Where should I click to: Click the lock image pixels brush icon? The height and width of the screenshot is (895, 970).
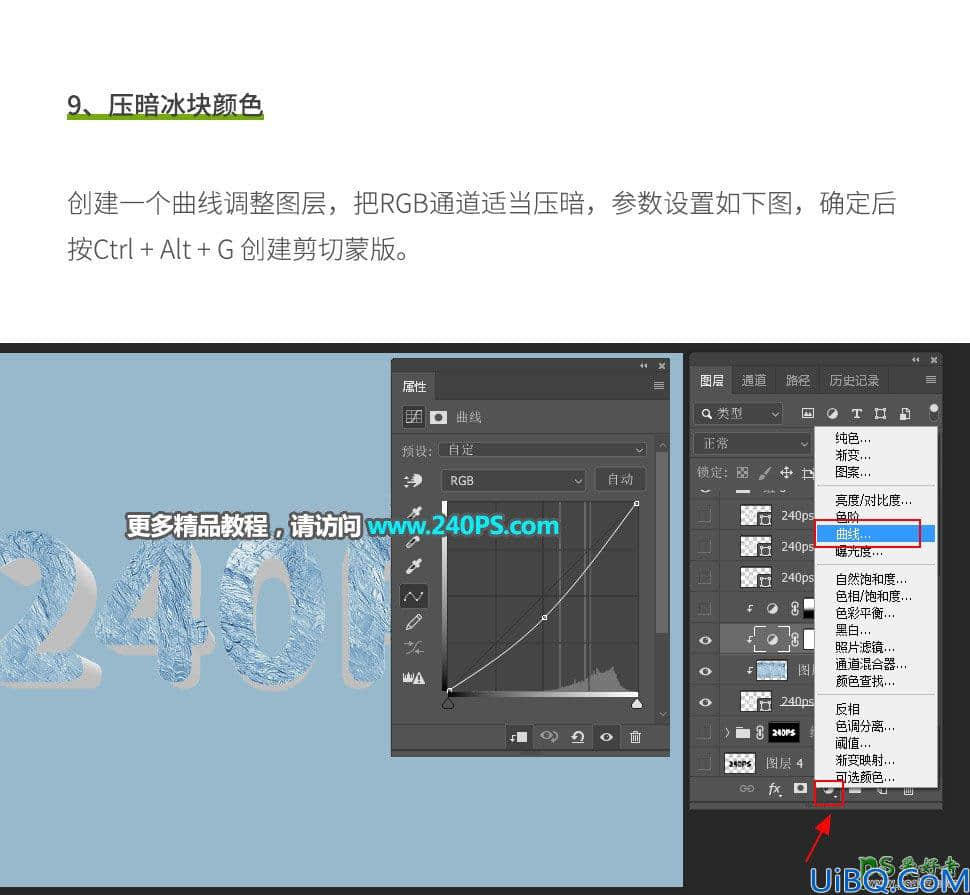coord(765,473)
